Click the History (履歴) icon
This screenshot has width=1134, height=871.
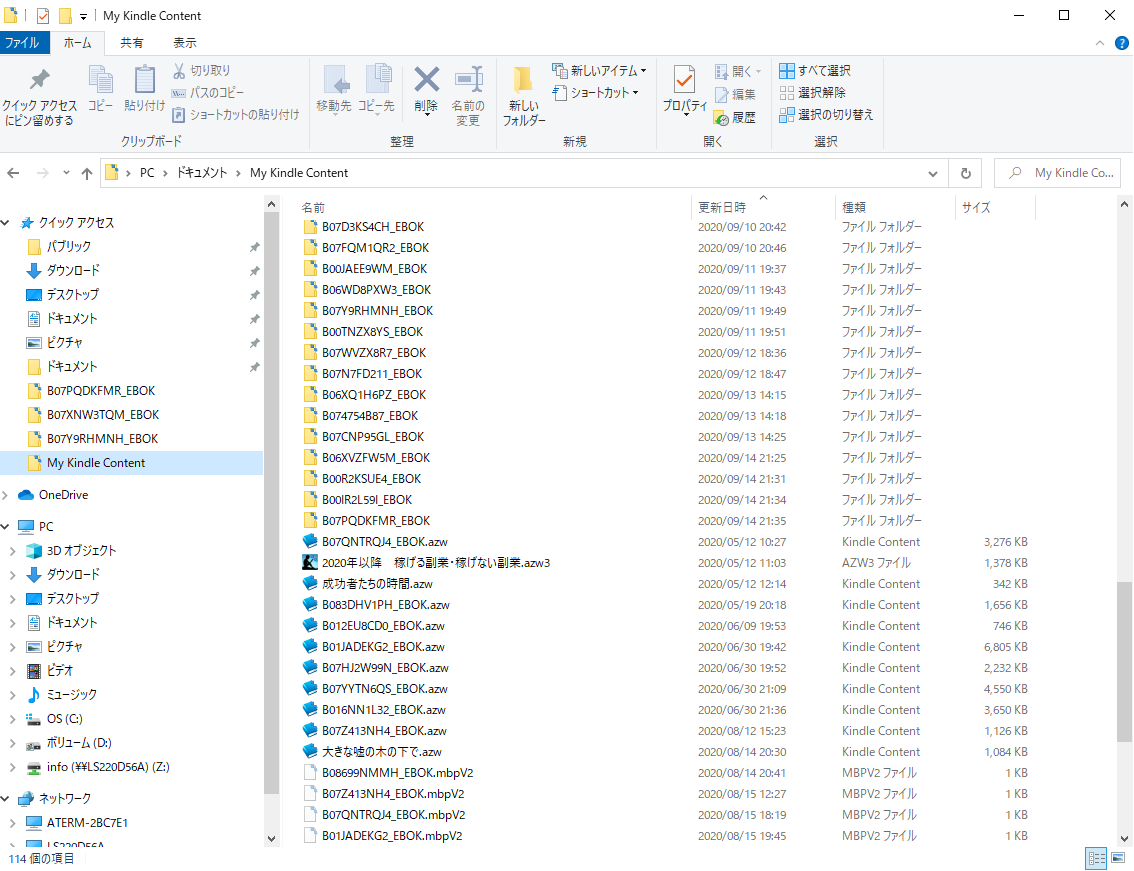(x=720, y=117)
